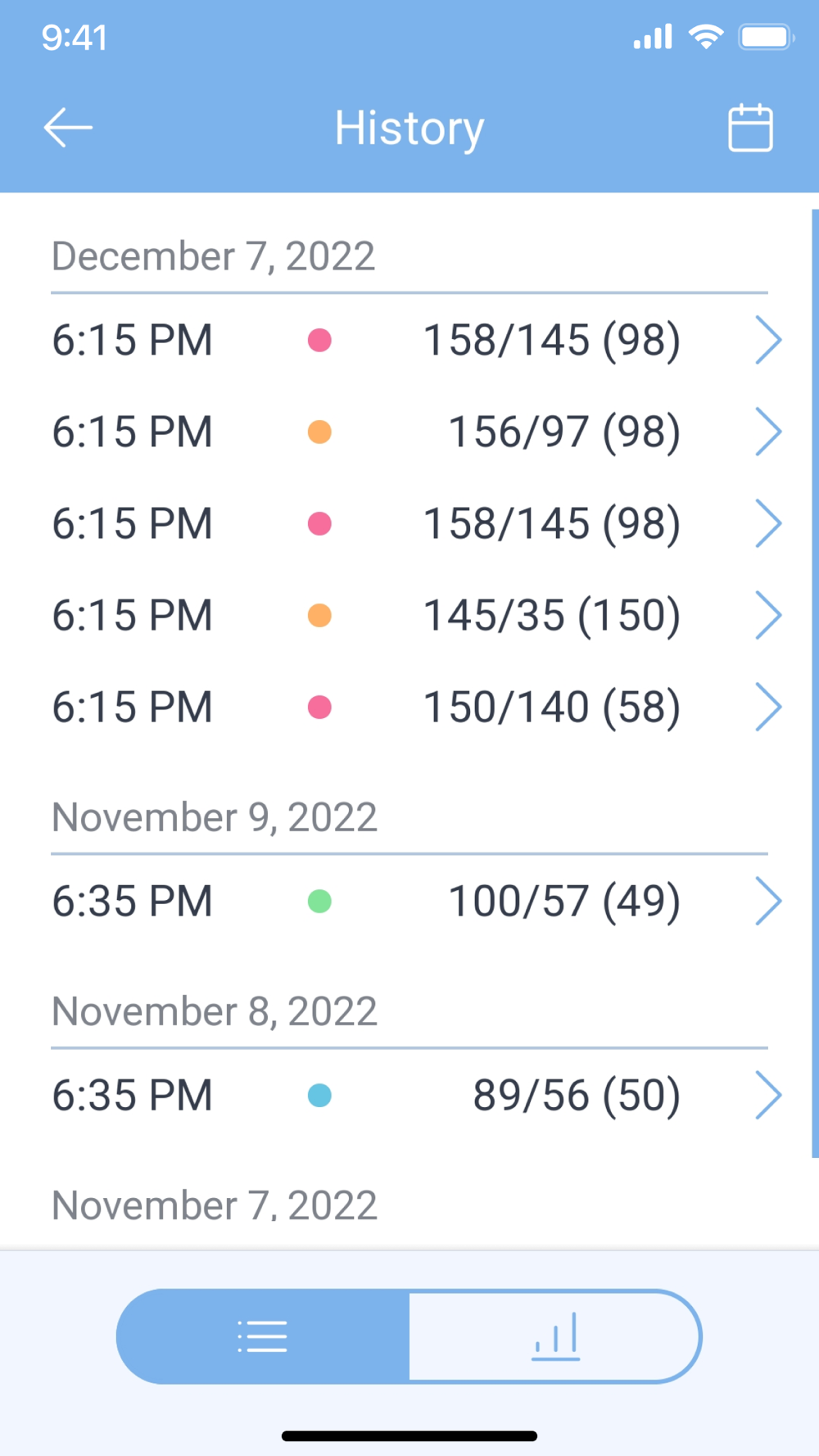Expand chevron for 145/35 (150) reading

tap(768, 615)
